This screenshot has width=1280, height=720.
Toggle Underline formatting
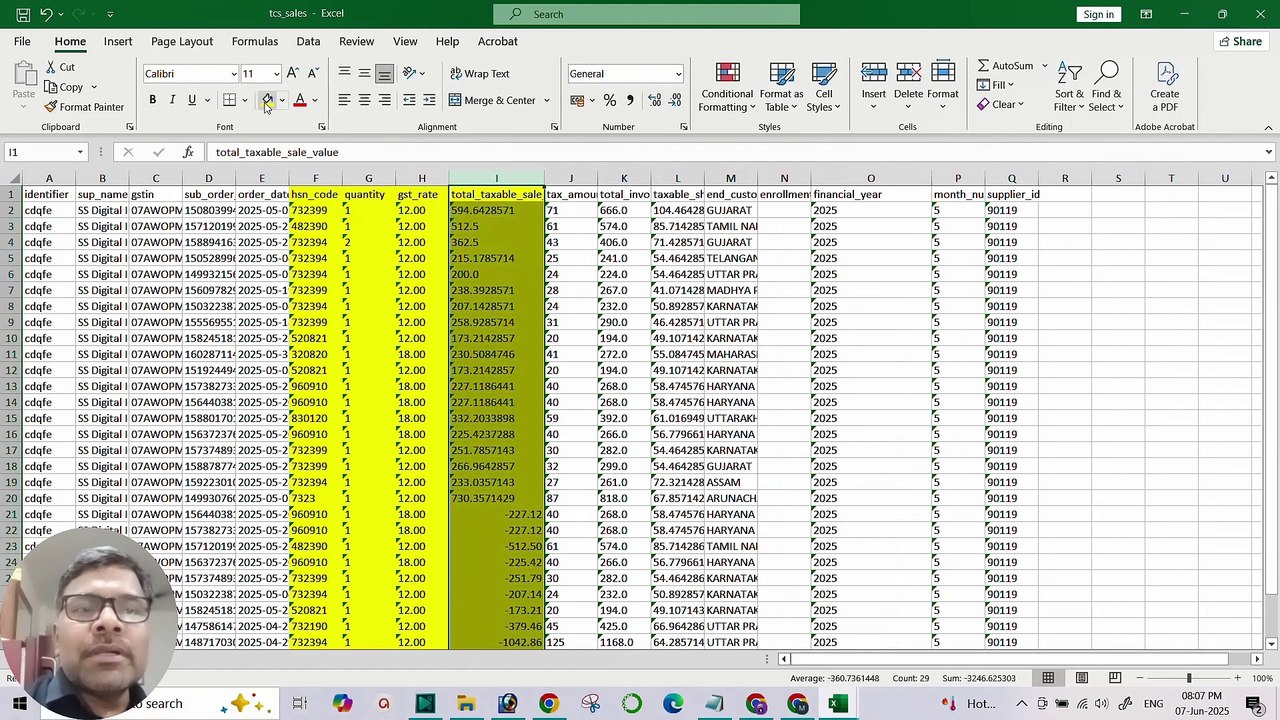pyautogui.click(x=192, y=100)
